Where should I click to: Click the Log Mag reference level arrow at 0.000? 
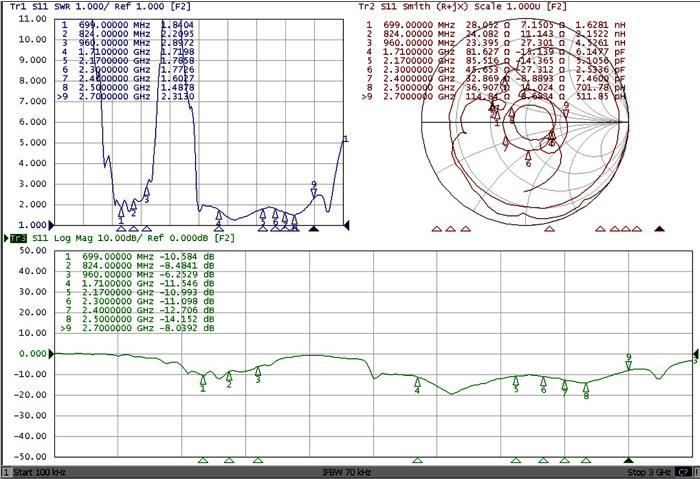48,353
